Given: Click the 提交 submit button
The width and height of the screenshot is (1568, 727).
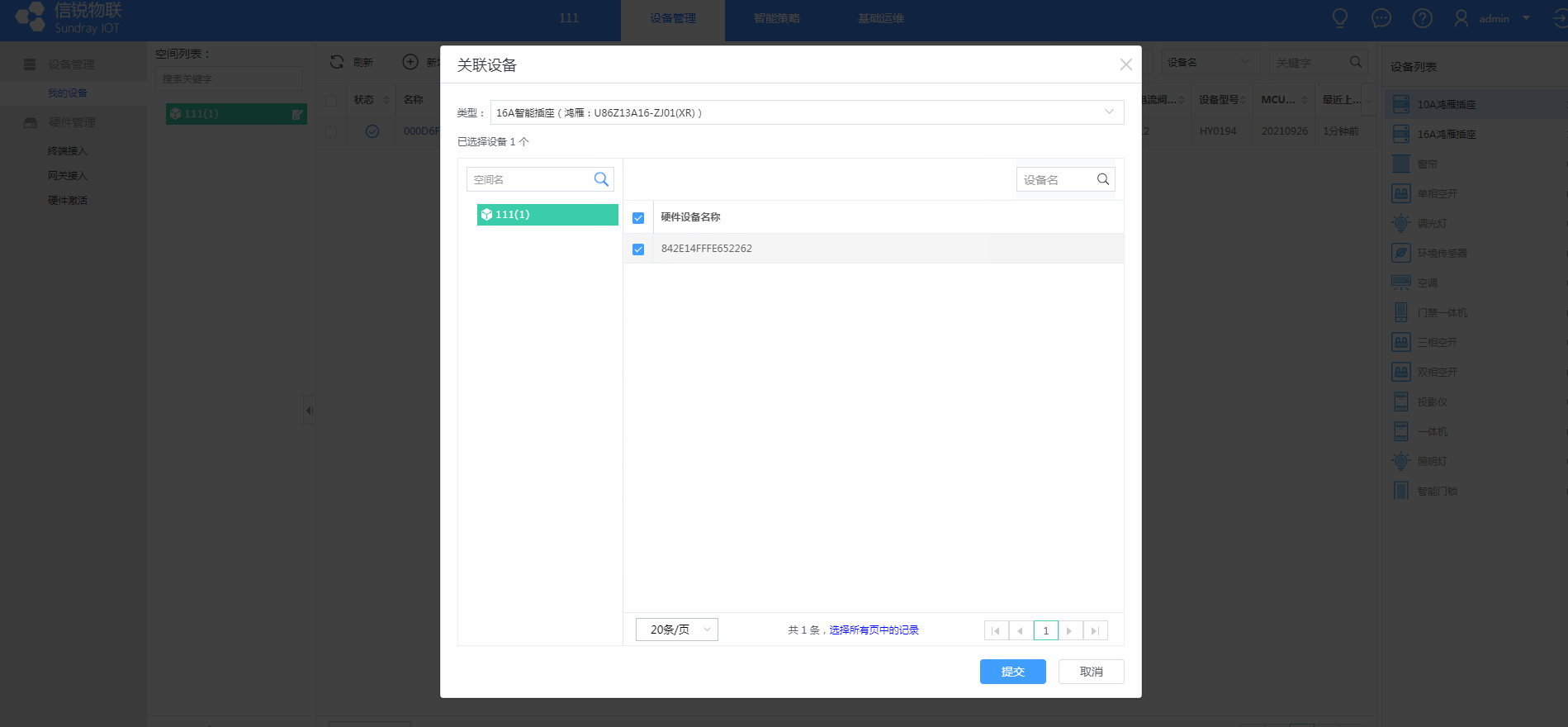Looking at the screenshot, I should [x=1013, y=672].
